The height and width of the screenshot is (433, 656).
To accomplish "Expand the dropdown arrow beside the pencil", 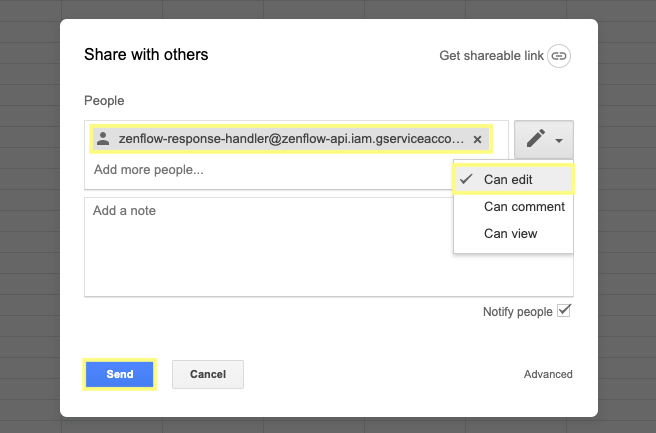I will point(559,141).
